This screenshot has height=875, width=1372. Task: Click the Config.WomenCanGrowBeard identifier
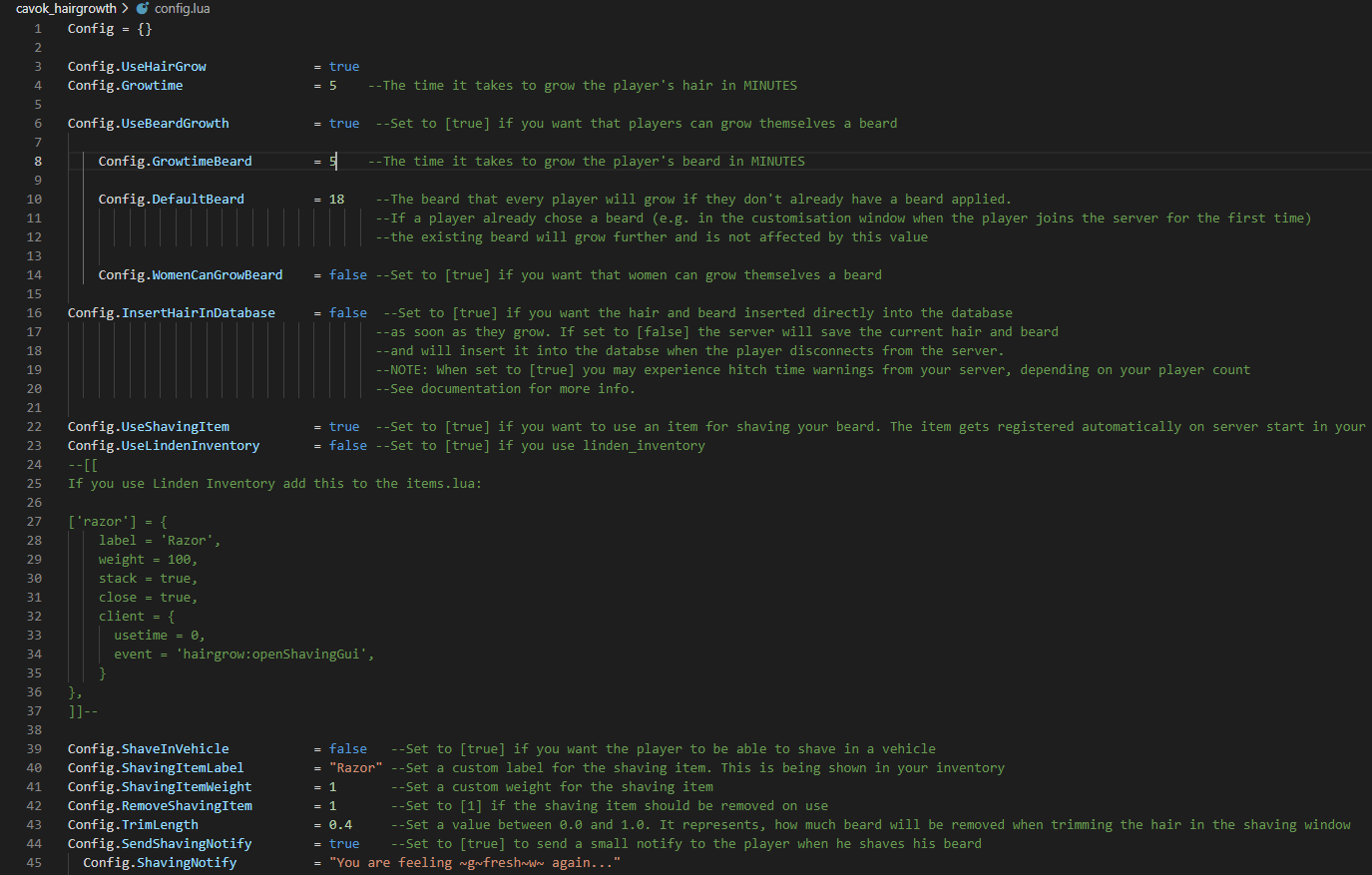click(191, 274)
